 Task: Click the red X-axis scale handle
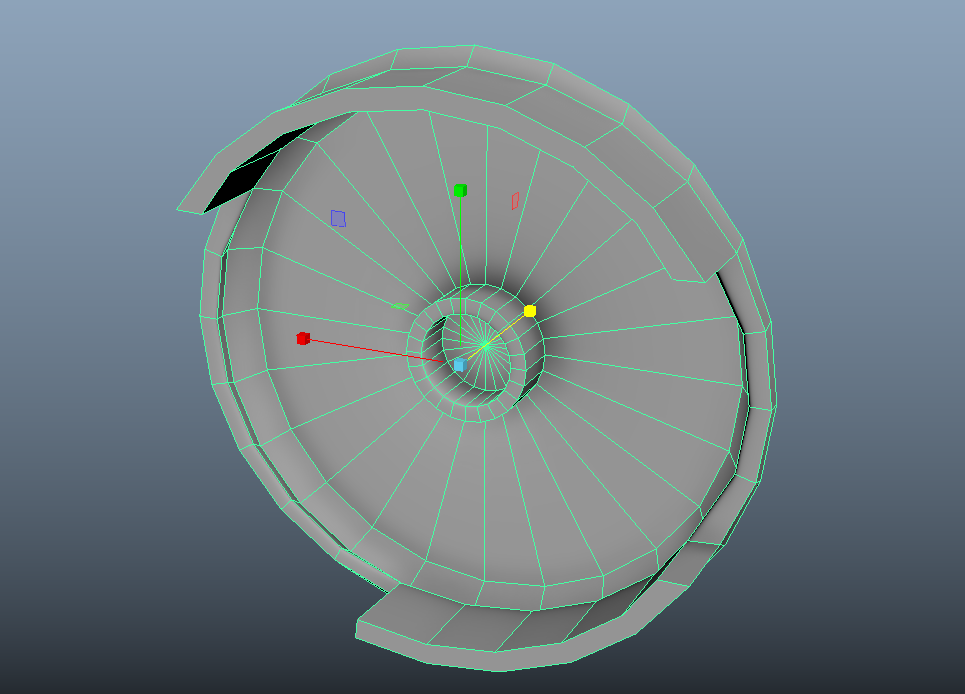pyautogui.click(x=303, y=338)
